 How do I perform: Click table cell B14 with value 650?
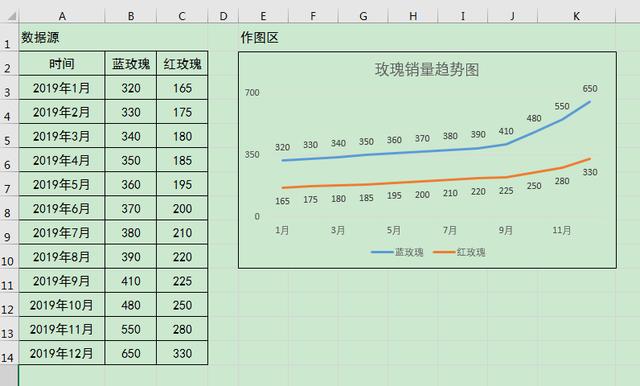tap(131, 353)
